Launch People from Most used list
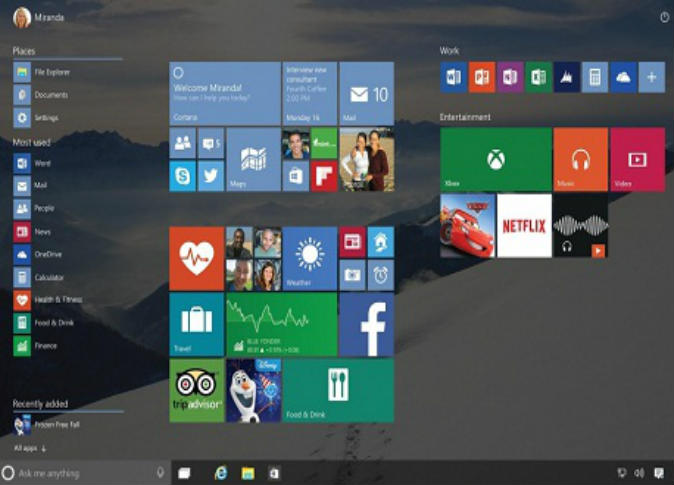Image resolution: width=674 pixels, height=485 pixels. click(34, 209)
